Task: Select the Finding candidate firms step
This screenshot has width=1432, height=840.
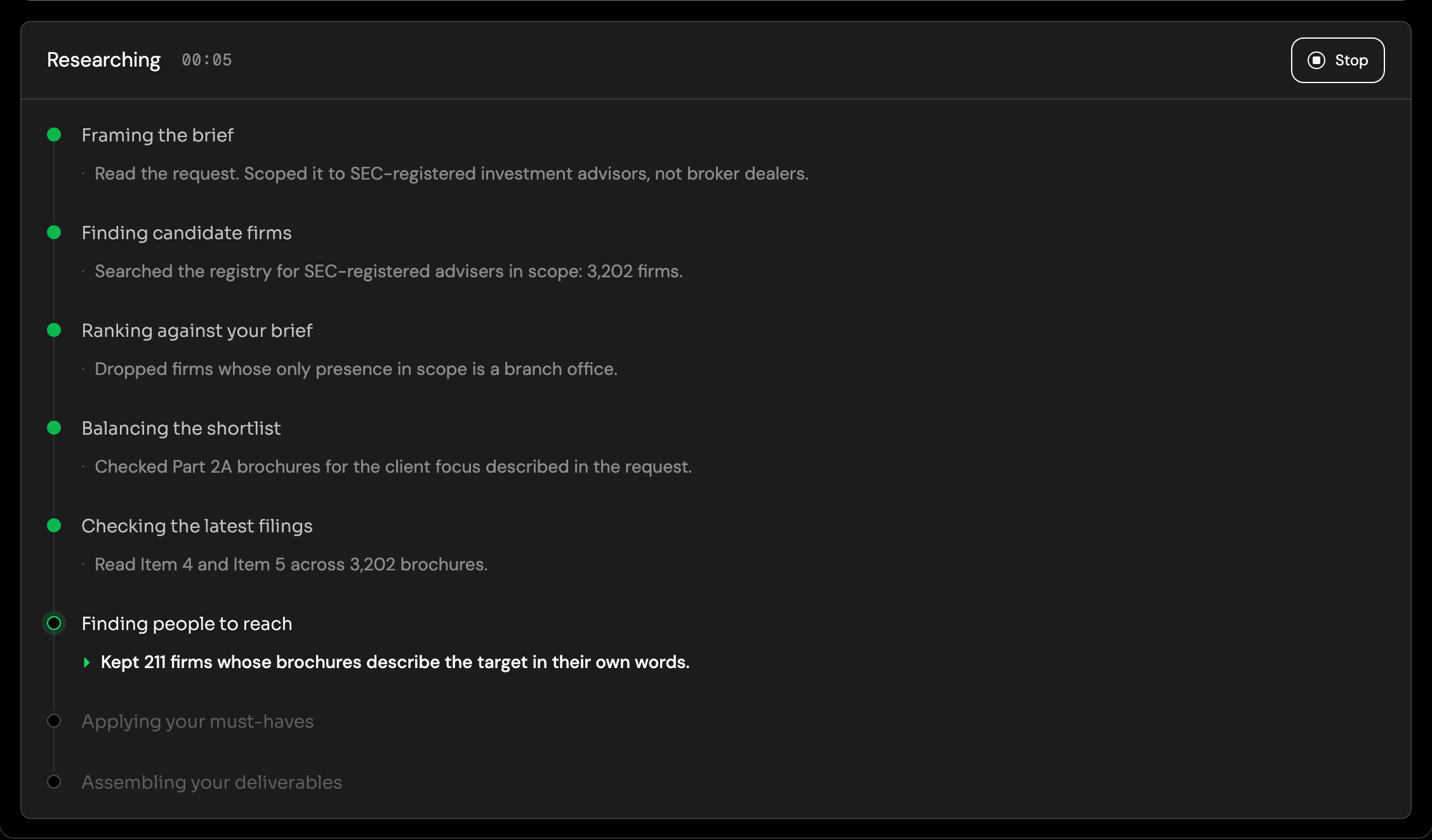Action: pyautogui.click(x=187, y=233)
